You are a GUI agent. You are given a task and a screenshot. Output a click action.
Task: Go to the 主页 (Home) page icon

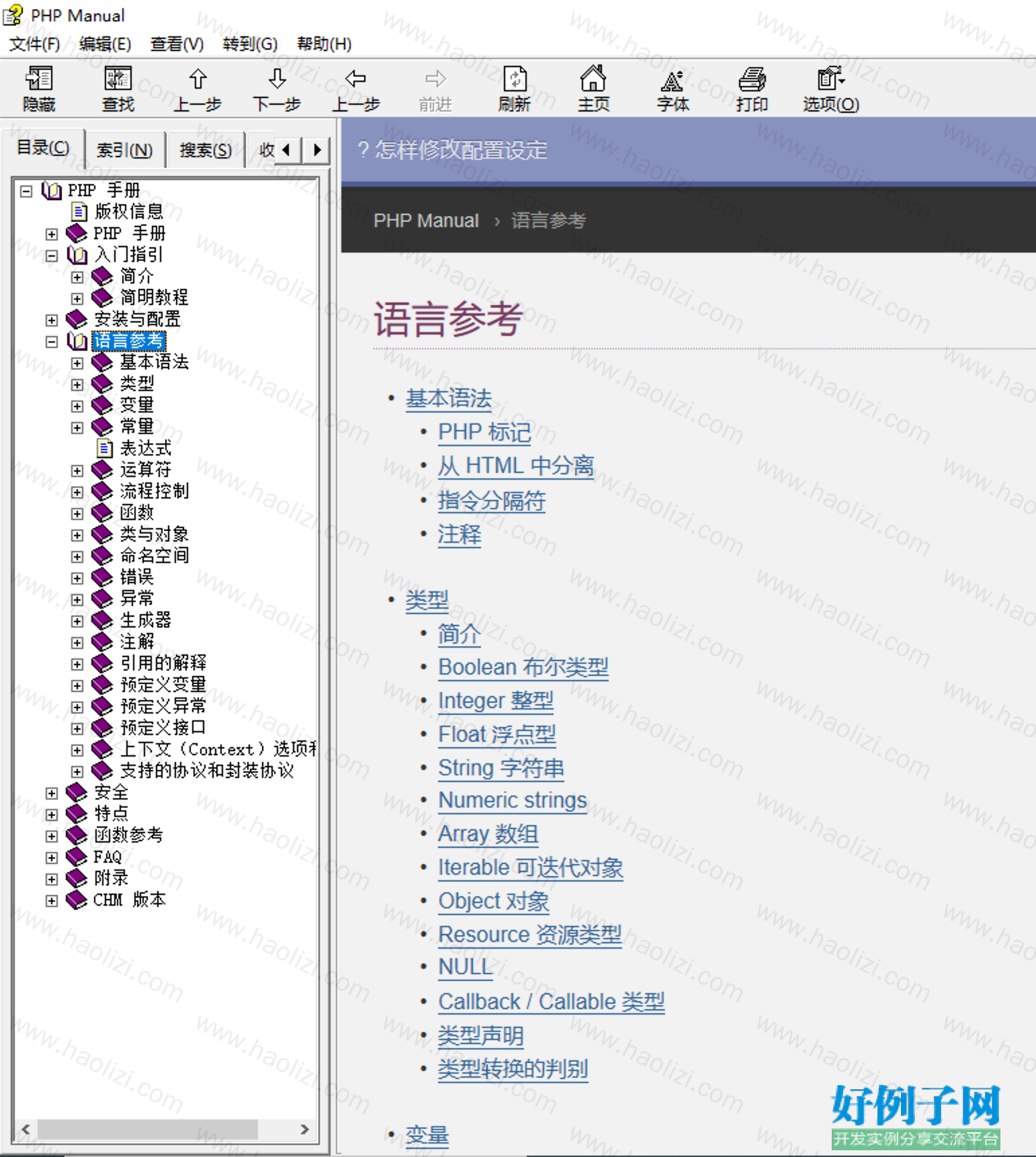click(x=593, y=79)
